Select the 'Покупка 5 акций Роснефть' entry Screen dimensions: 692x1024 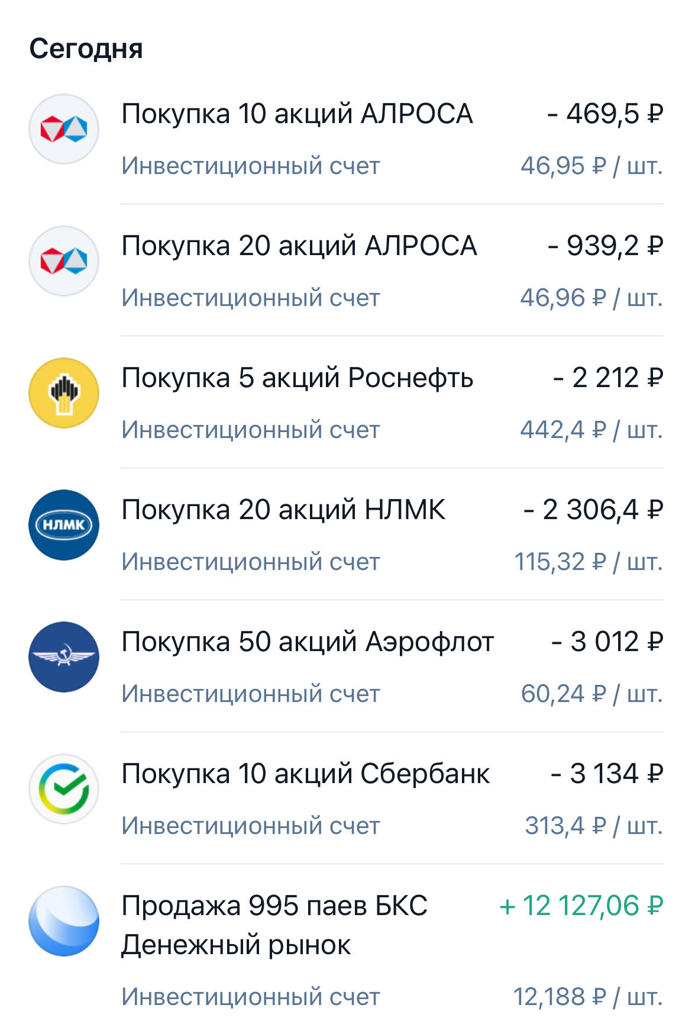click(297, 378)
